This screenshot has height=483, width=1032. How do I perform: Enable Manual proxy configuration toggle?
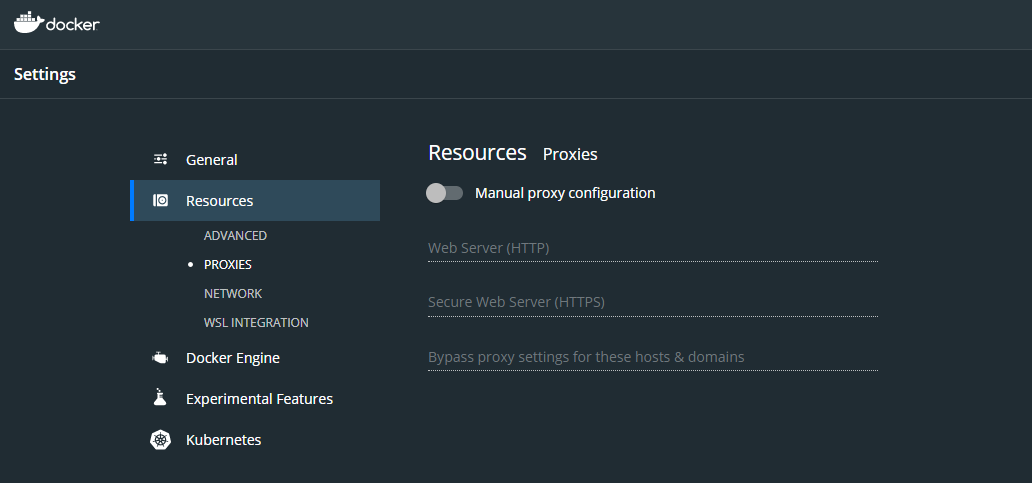coord(444,193)
